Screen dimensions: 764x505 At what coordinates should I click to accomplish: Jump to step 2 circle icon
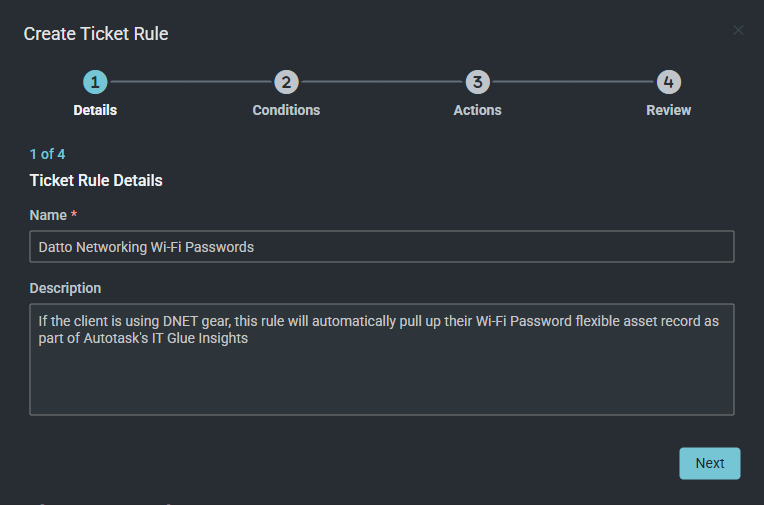pyautogui.click(x=286, y=82)
